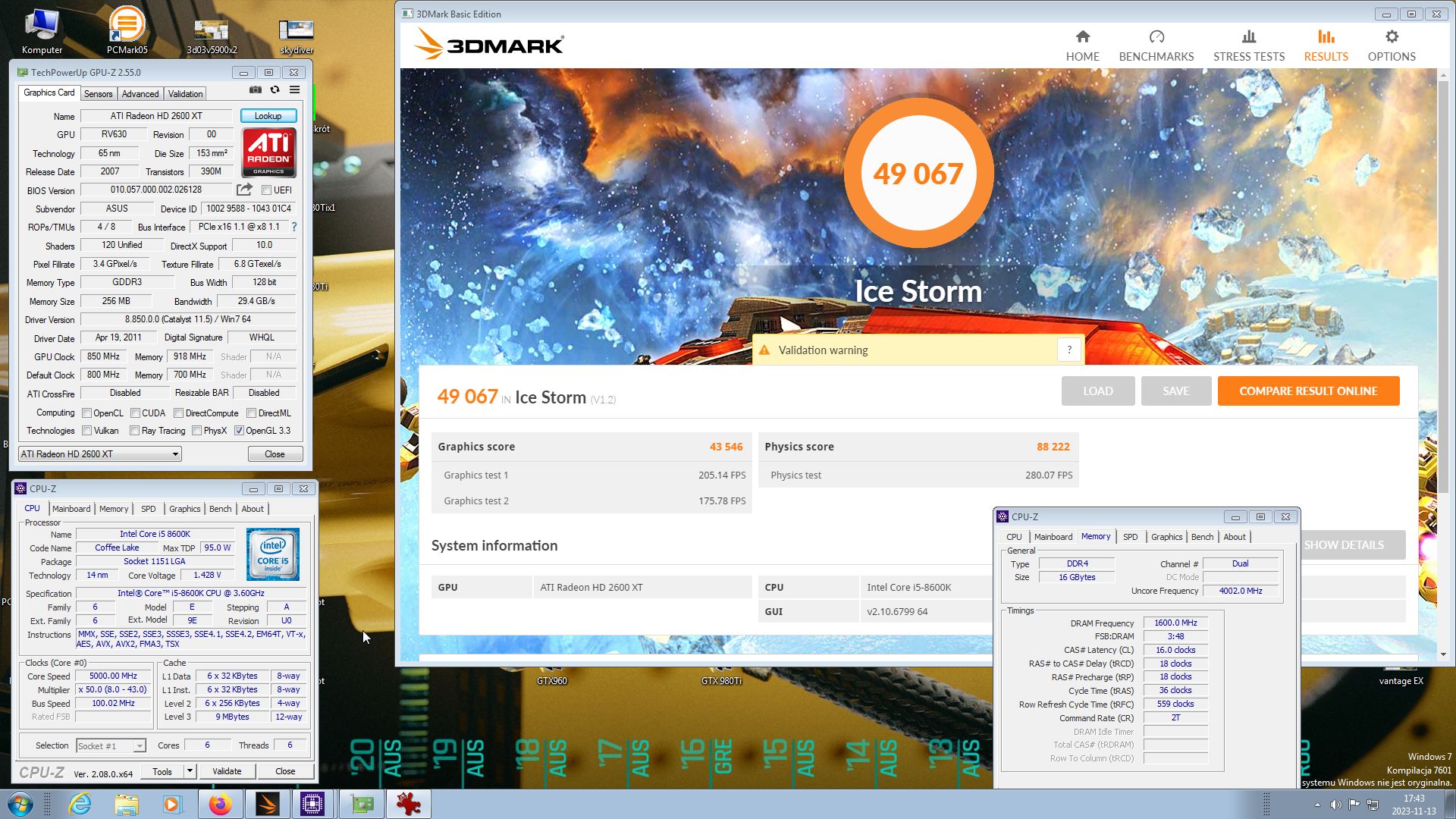This screenshot has height=819, width=1456.
Task: Switch to CPU-Z taskbar icon
Action: pos(312,804)
